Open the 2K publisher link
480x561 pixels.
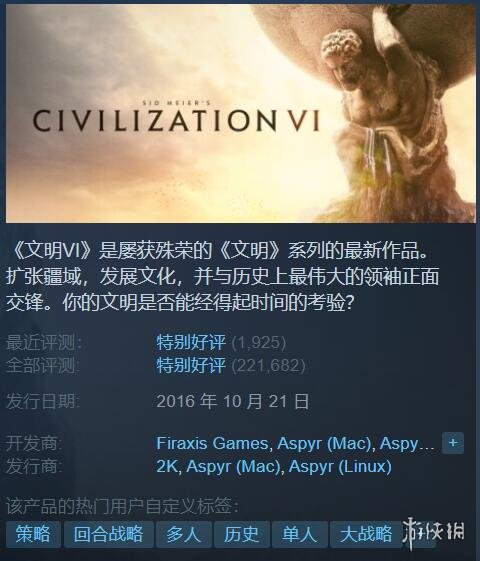(x=168, y=466)
